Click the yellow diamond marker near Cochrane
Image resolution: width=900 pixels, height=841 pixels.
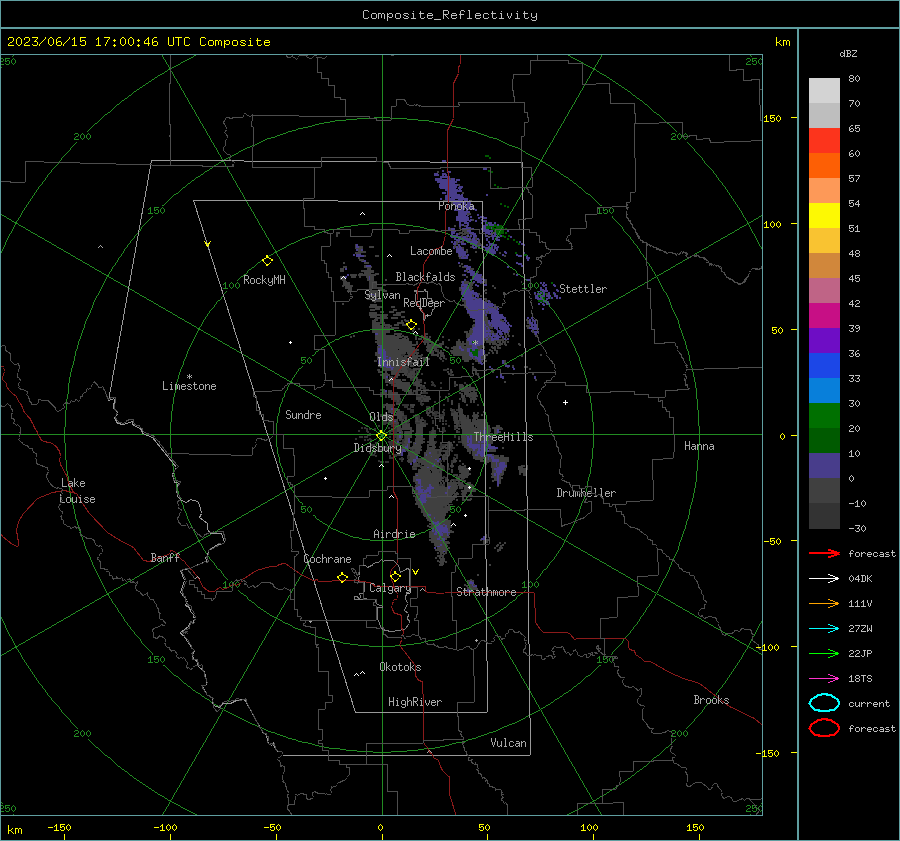click(x=342, y=577)
